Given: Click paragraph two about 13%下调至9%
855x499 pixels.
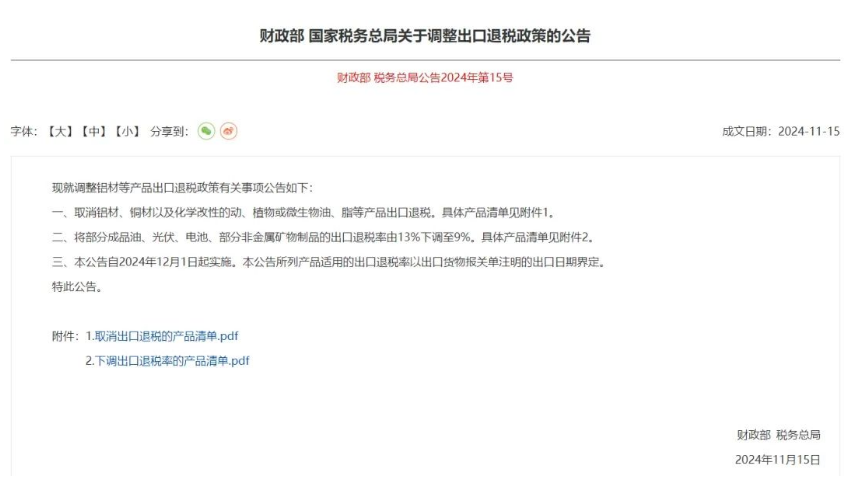Looking at the screenshot, I should [323, 237].
